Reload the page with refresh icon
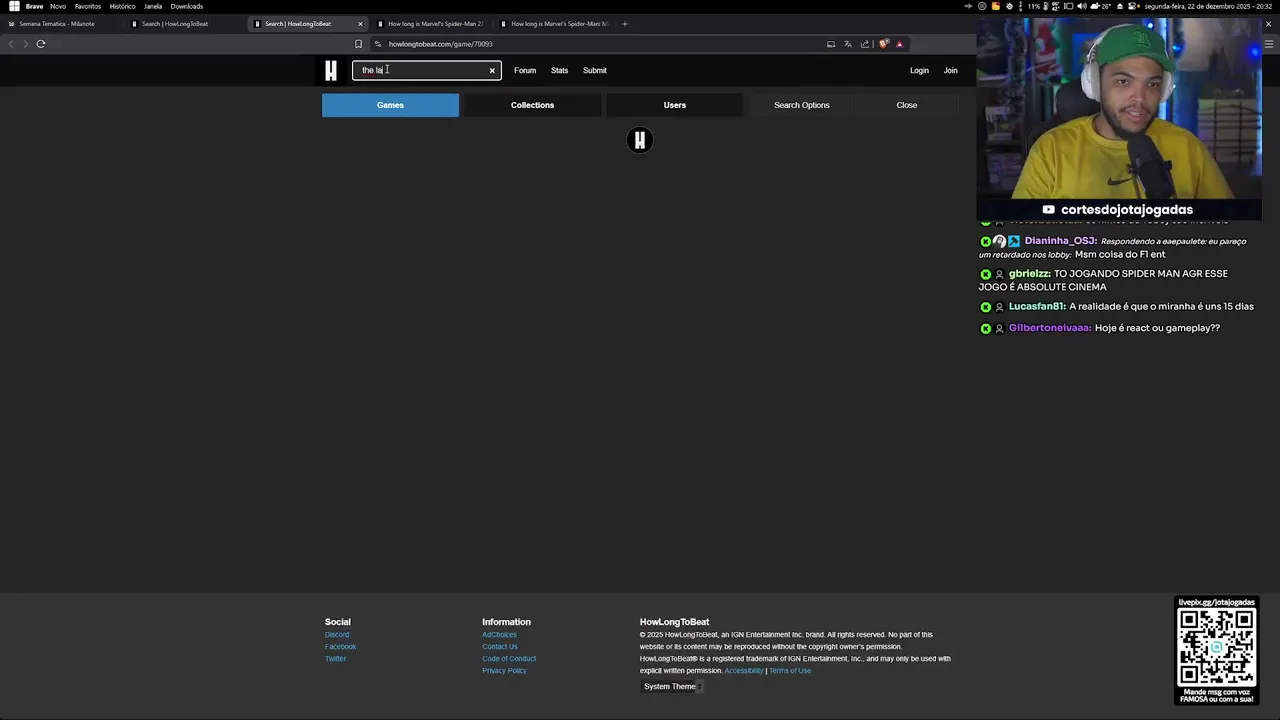The image size is (1280, 720). (x=41, y=44)
